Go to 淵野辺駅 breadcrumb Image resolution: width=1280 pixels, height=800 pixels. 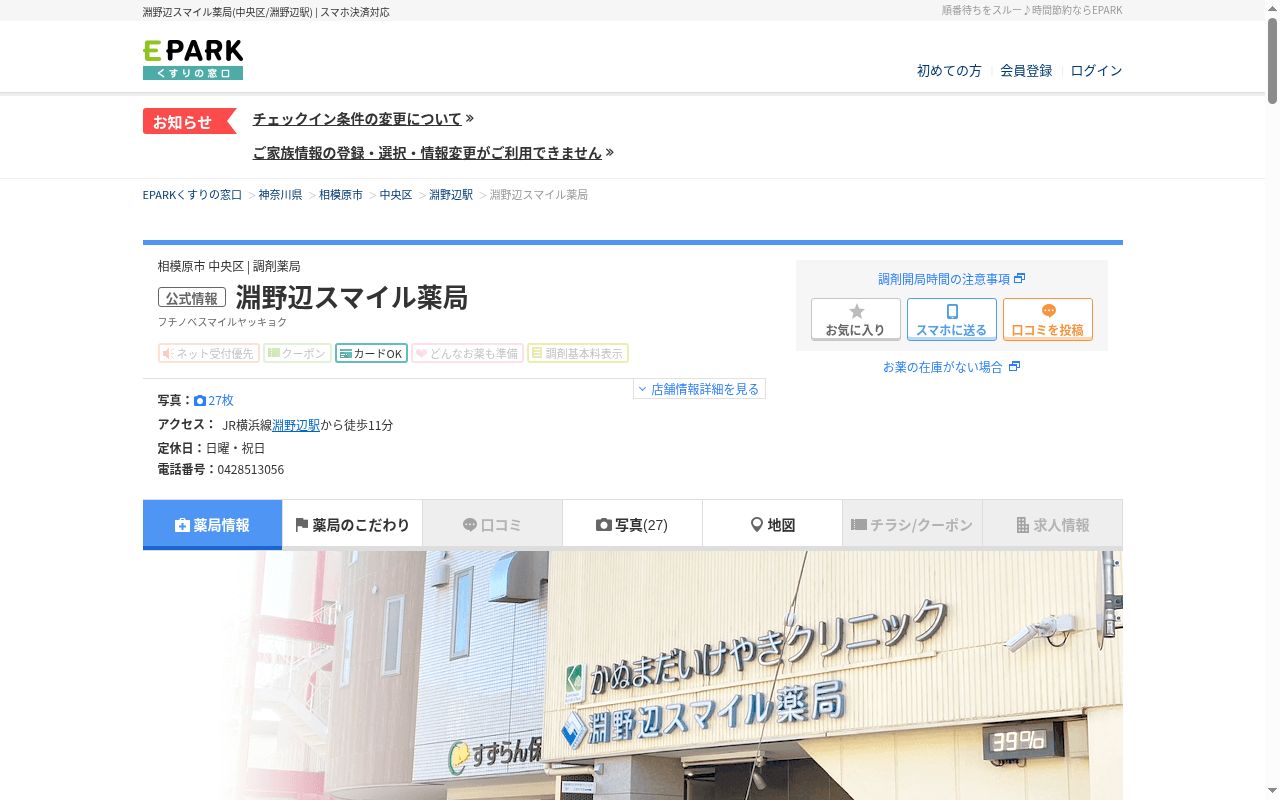[451, 195]
